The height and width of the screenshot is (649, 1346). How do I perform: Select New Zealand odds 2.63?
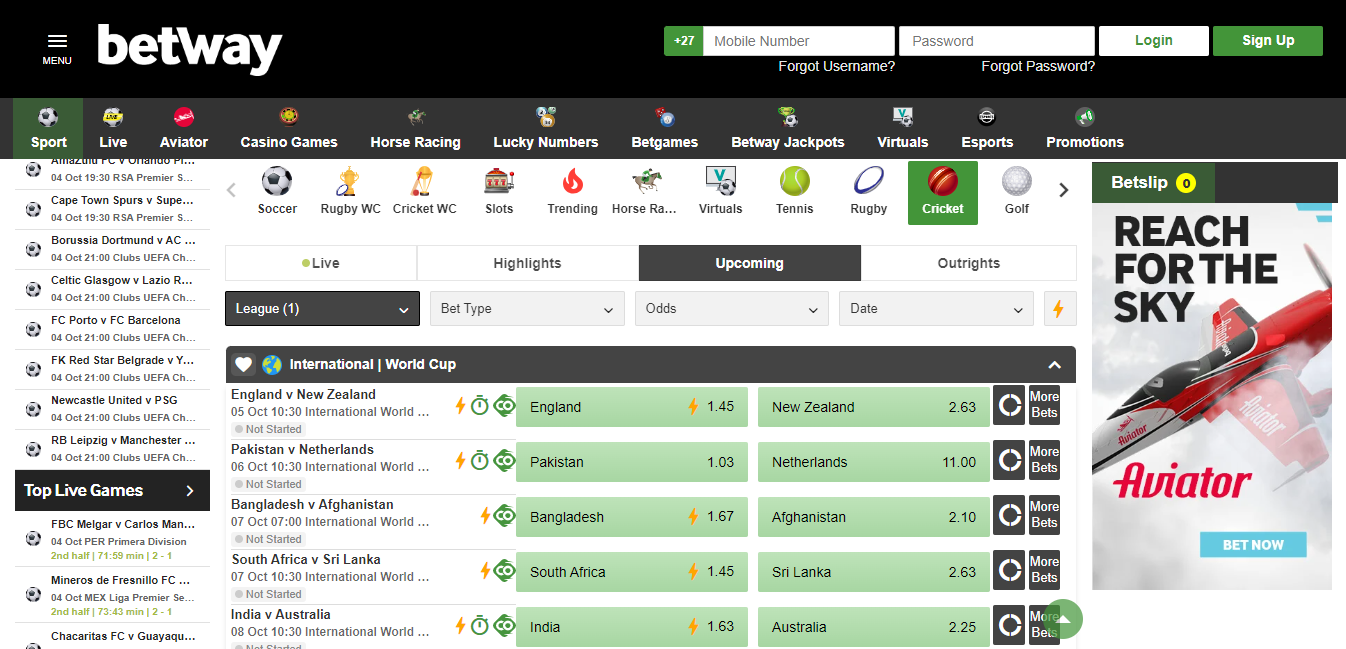point(874,407)
